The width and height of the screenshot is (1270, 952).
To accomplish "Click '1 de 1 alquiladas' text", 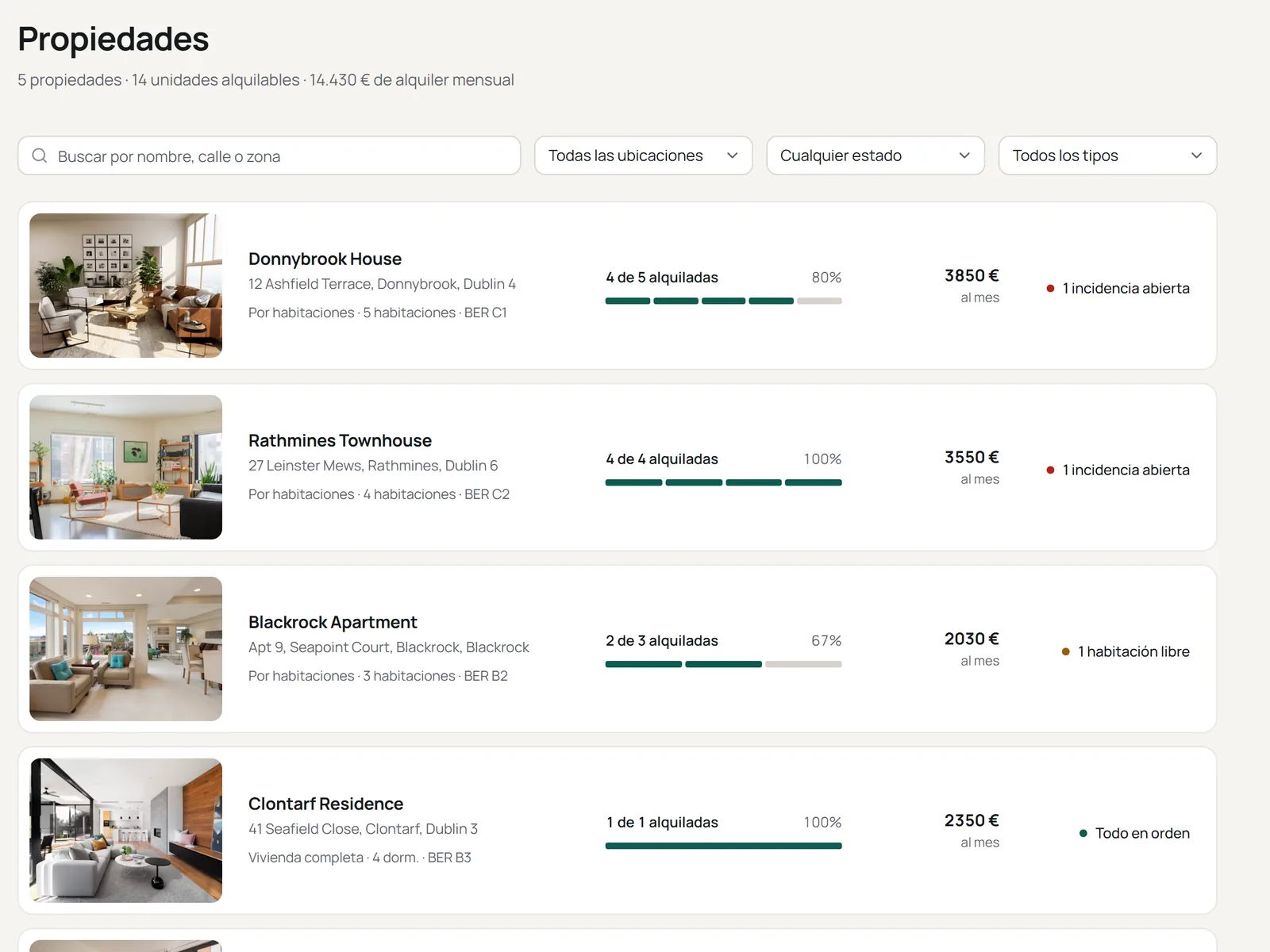I will (662, 822).
